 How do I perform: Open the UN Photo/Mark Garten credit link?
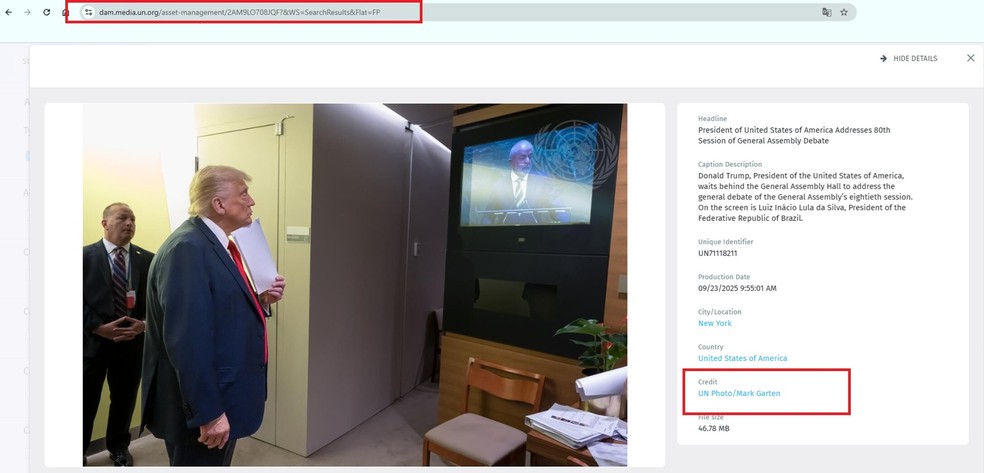(739, 393)
